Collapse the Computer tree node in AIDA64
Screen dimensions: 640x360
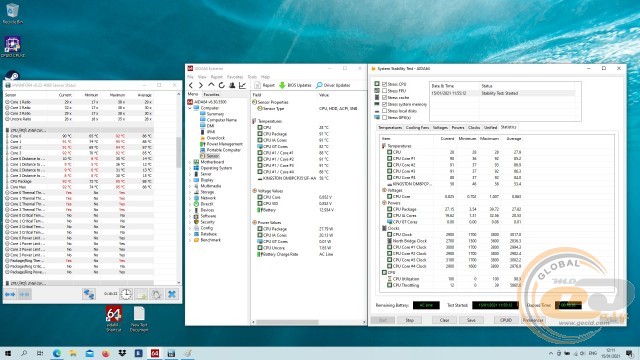click(190, 108)
